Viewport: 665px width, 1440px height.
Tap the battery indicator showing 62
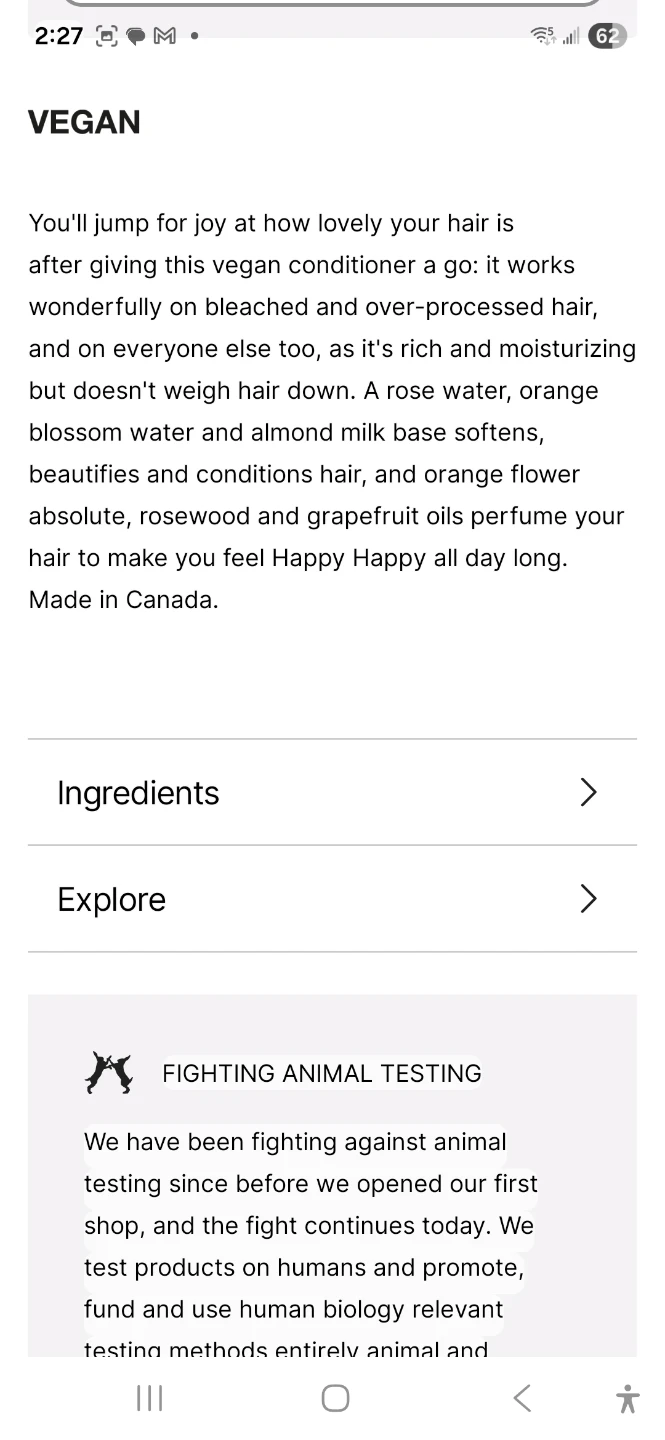607,37
